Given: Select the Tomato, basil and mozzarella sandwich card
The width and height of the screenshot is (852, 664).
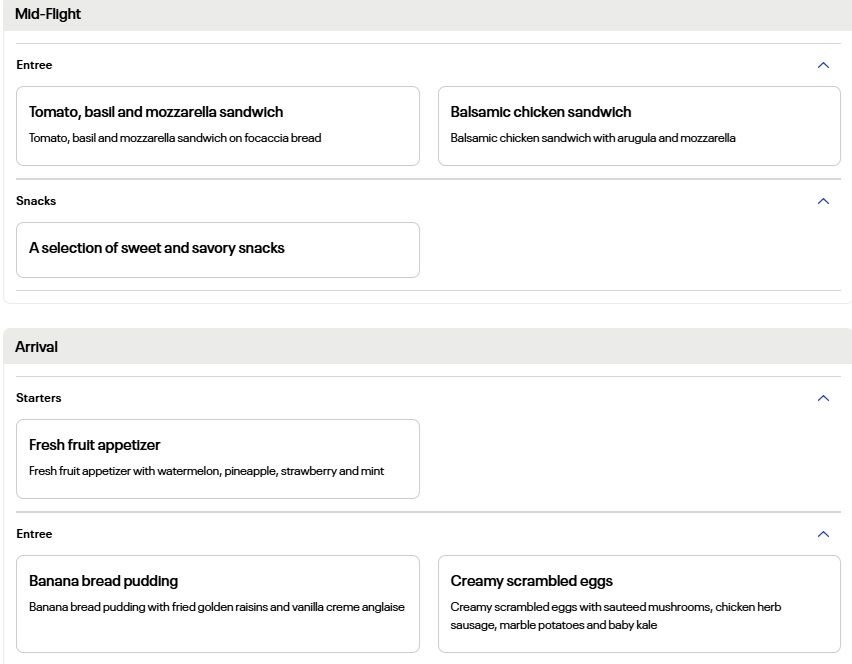Looking at the screenshot, I should [x=218, y=125].
